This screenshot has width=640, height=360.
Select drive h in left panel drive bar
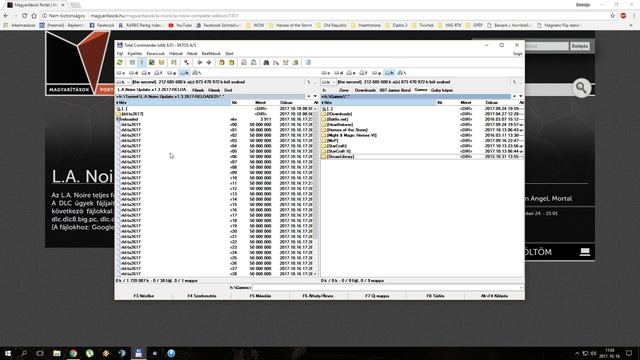coord(184,73)
